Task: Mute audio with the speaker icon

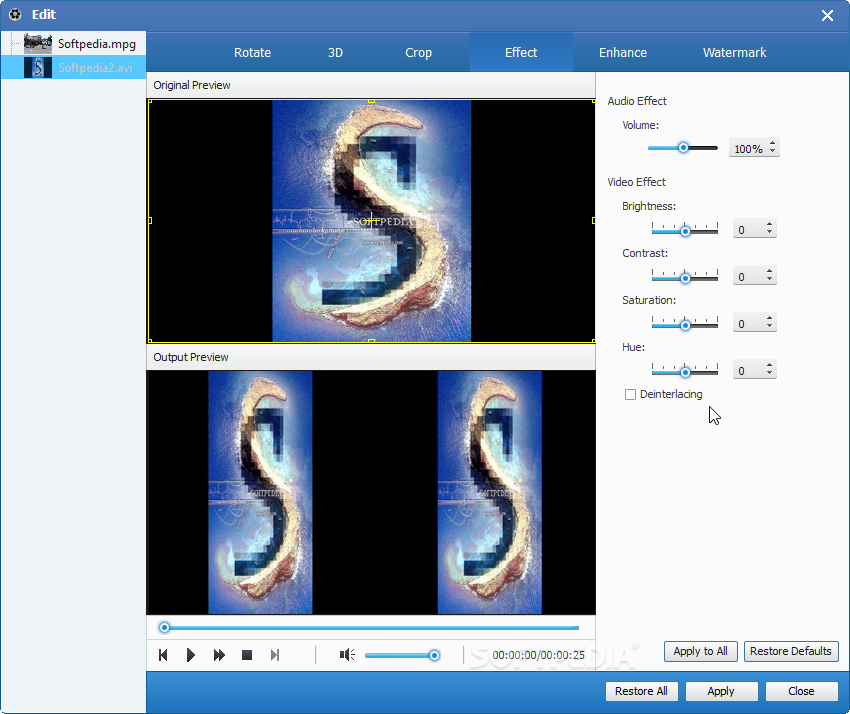Action: tap(347, 655)
